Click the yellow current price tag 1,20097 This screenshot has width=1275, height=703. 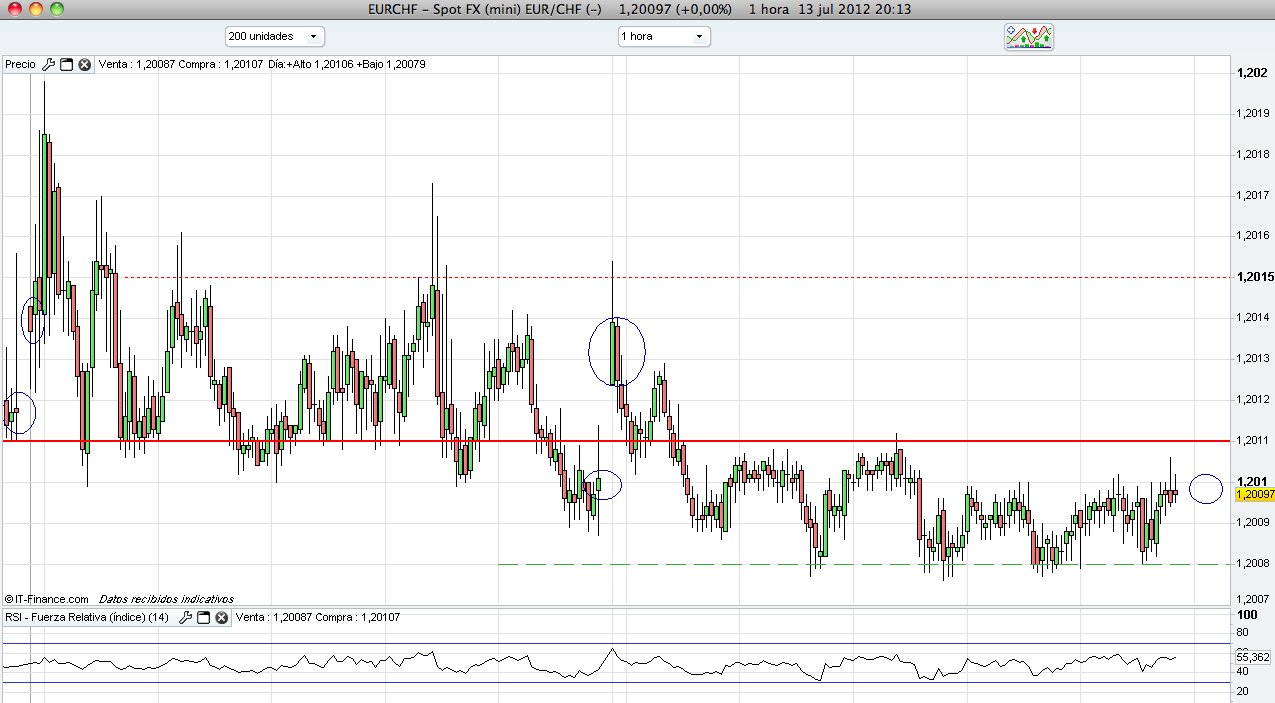[1254, 494]
